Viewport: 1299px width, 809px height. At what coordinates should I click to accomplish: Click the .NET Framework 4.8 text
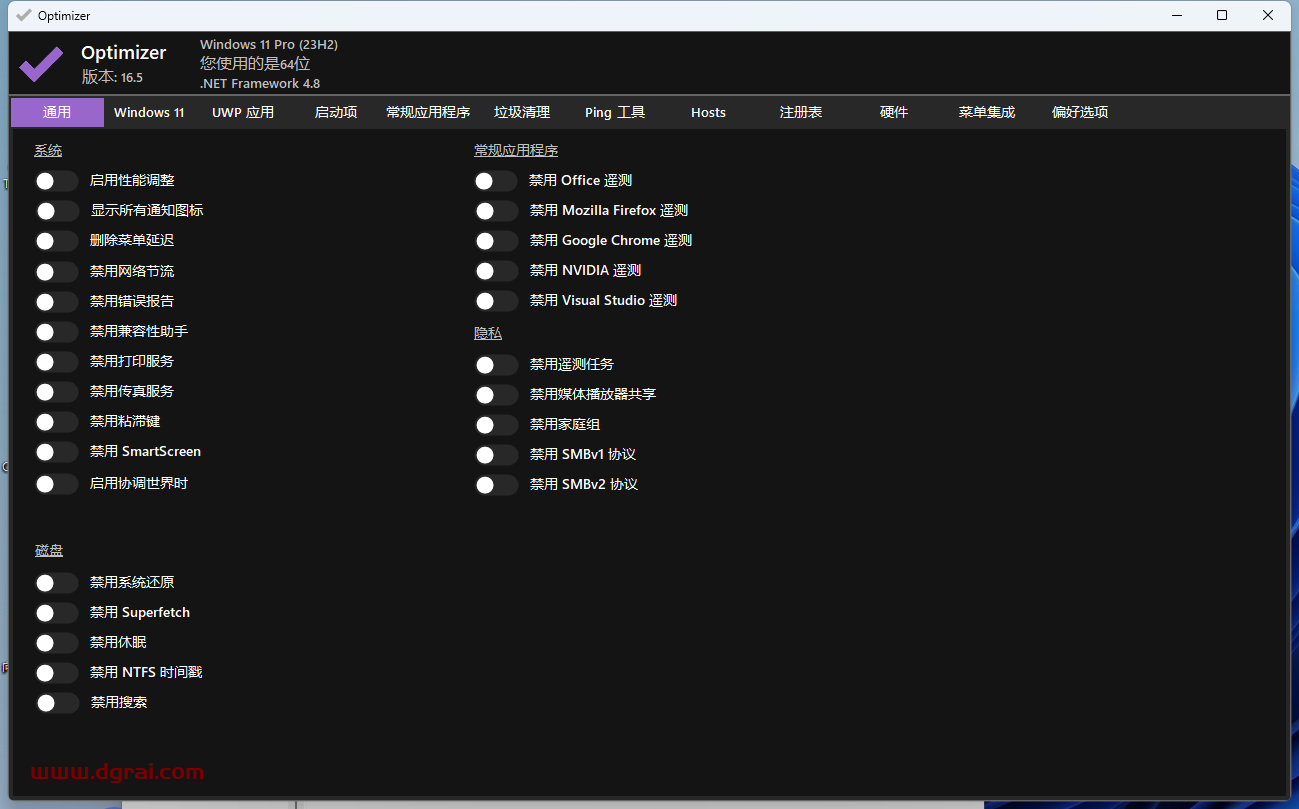point(260,84)
